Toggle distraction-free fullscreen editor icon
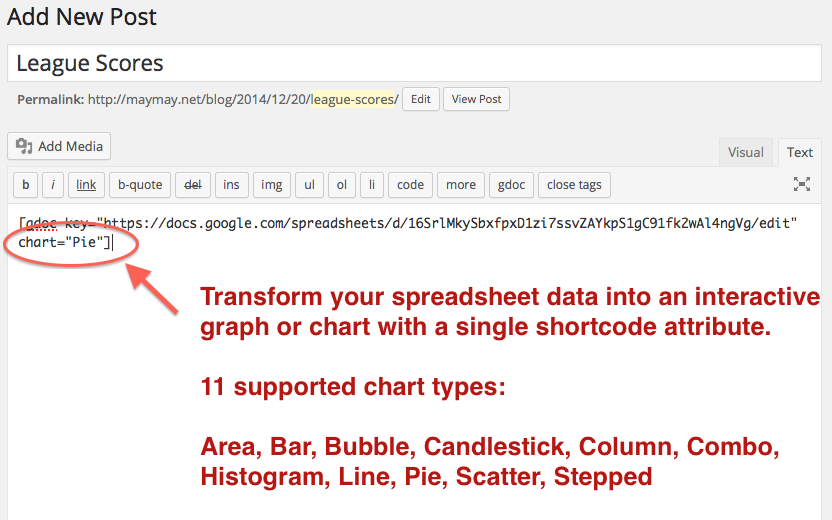 click(x=801, y=184)
